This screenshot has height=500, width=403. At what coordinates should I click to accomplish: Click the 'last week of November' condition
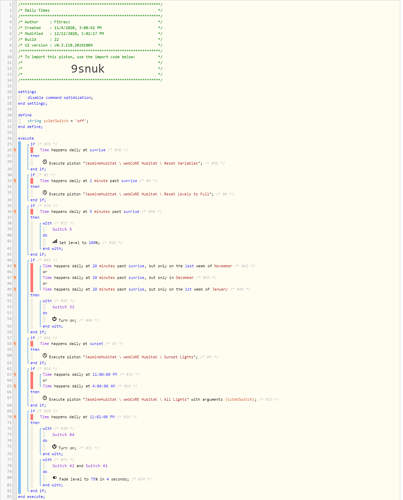(137, 266)
